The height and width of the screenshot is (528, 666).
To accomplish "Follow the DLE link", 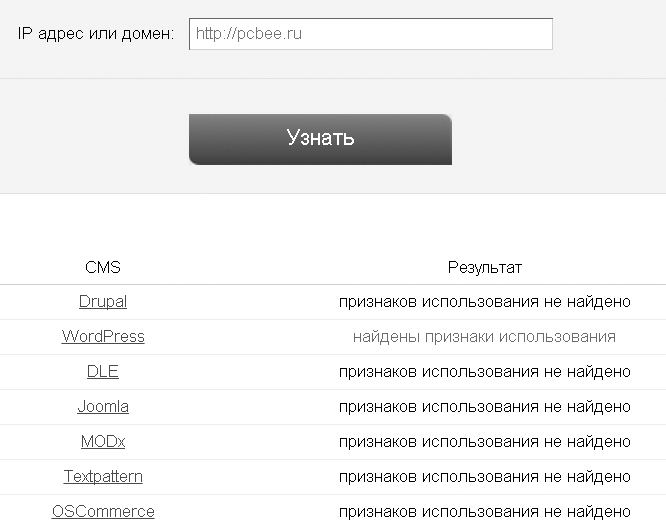I will [x=103, y=372].
